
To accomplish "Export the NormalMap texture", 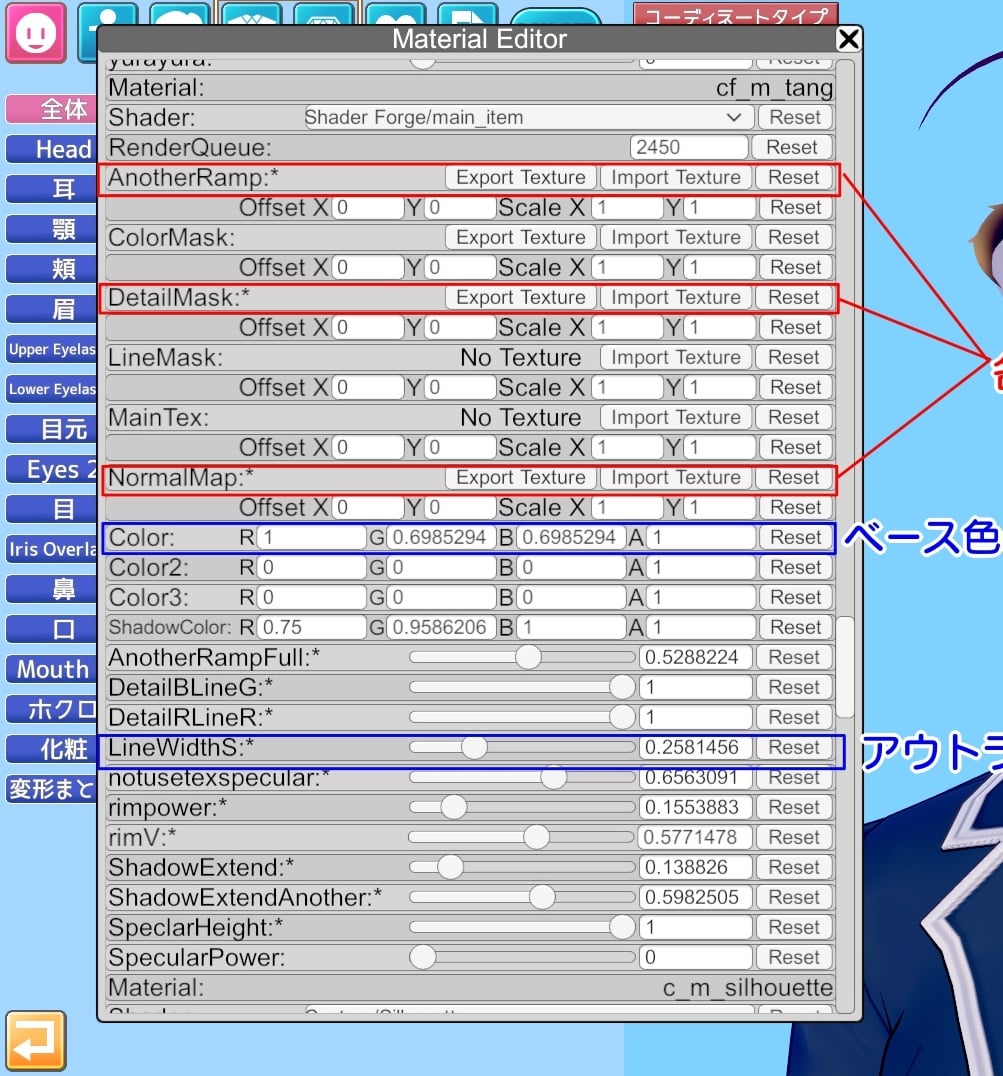I will click(521, 478).
